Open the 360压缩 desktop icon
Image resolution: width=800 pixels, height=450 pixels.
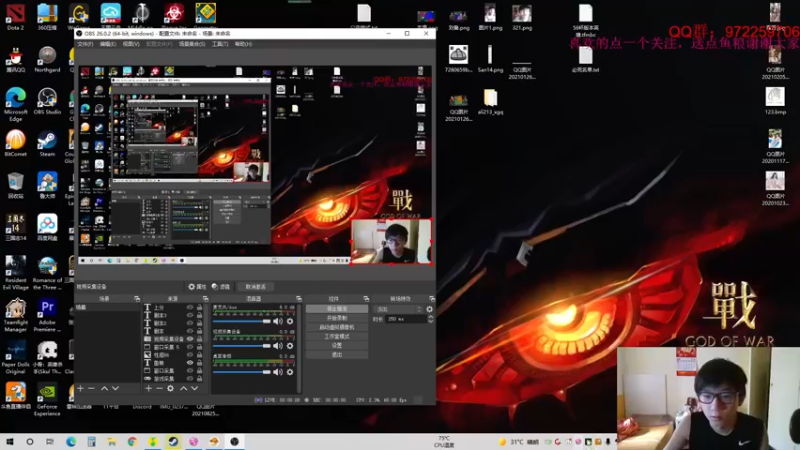[x=47, y=17]
